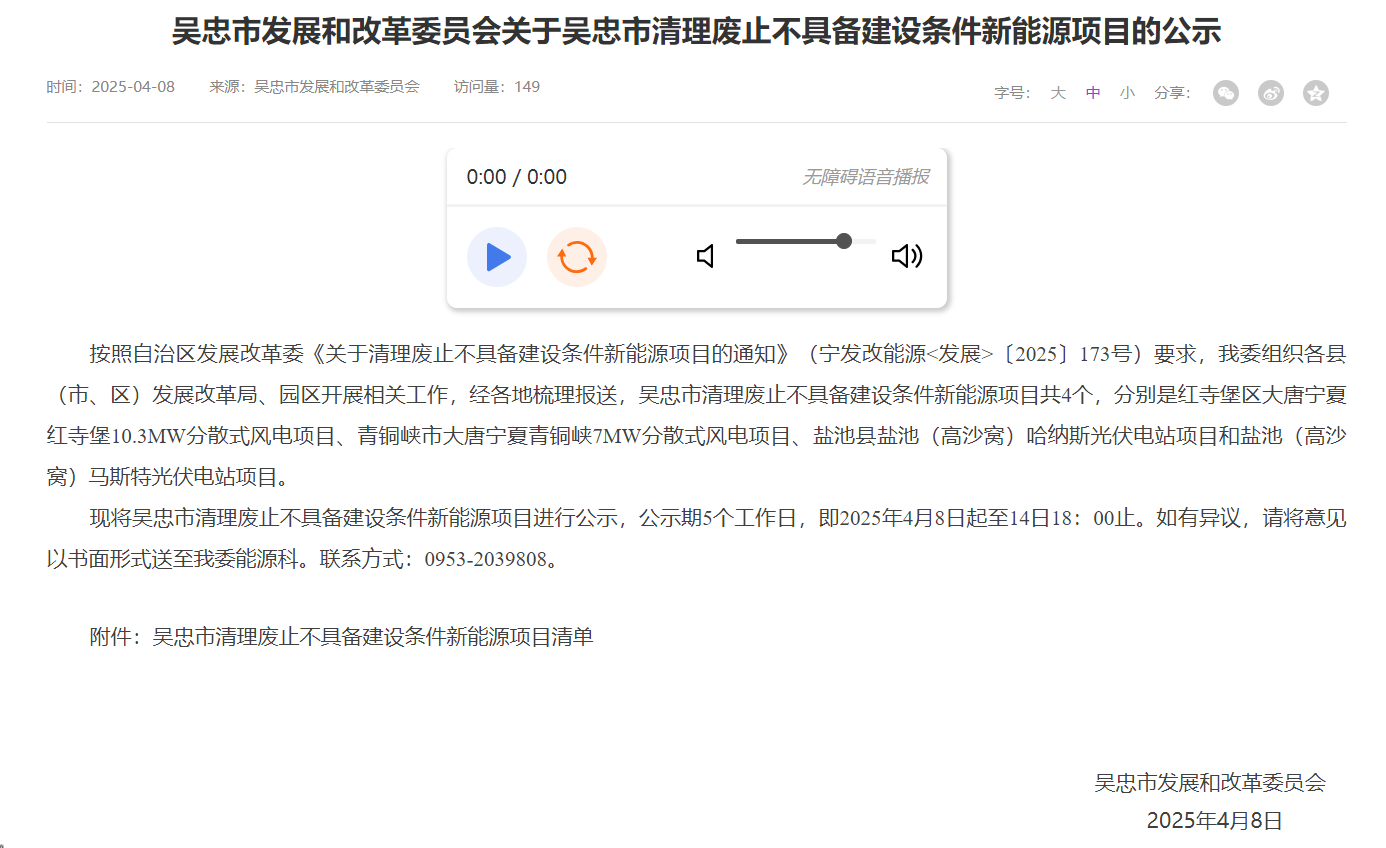Click the 0:00 / 0:00 audio time display

(517, 178)
